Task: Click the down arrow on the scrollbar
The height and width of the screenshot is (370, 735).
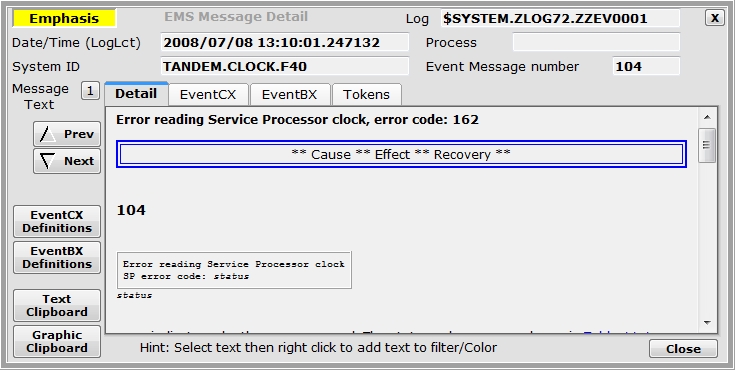Action: coord(707,323)
